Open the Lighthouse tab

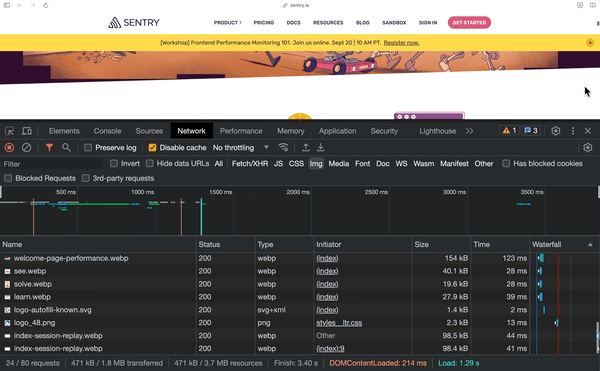coord(437,131)
